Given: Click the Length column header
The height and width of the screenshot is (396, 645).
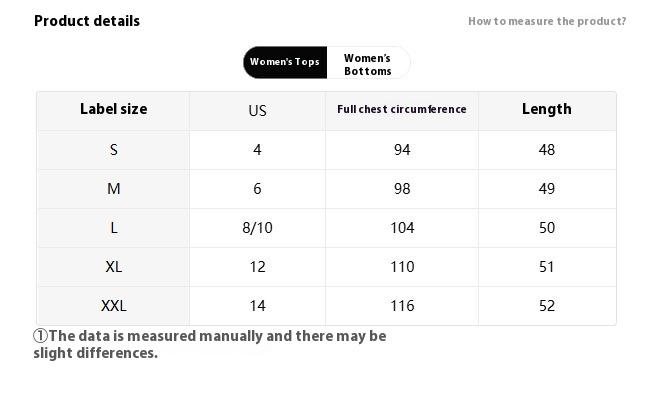Looking at the screenshot, I should point(547,109).
